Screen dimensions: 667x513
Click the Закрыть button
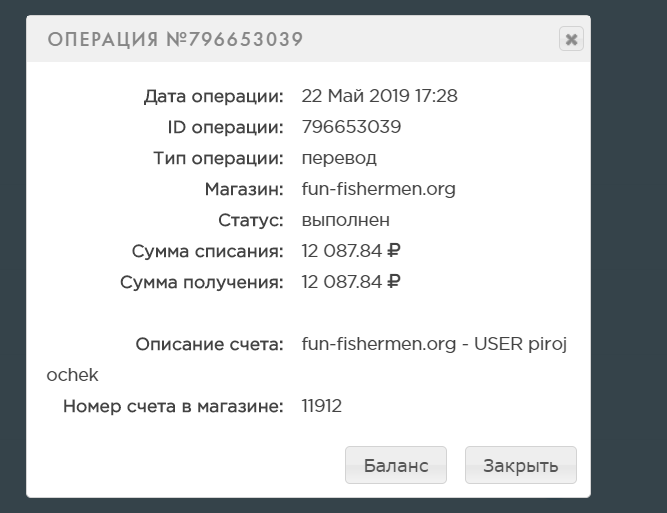[x=521, y=465]
